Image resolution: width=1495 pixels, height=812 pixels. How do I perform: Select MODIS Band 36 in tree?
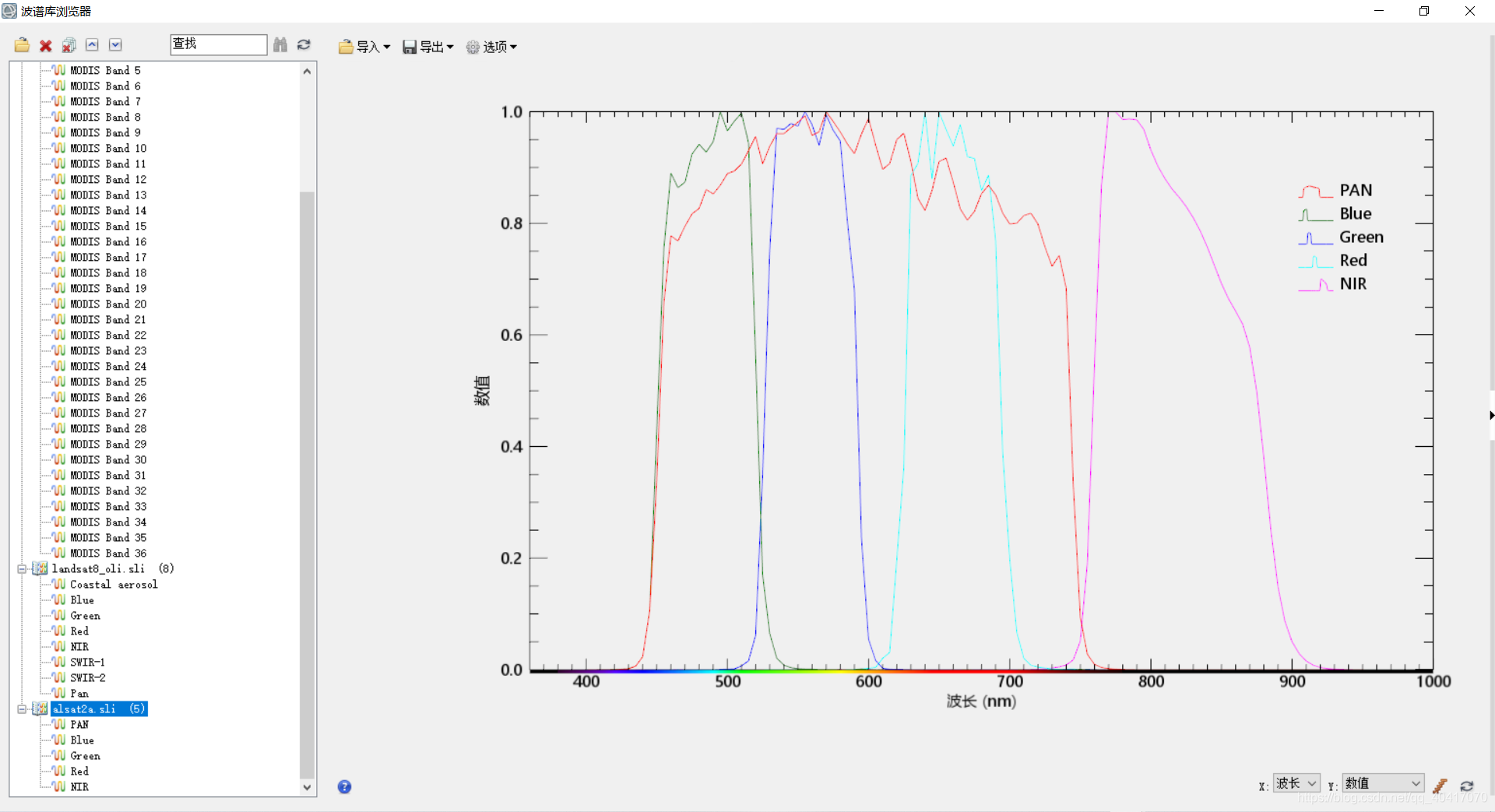pyautogui.click(x=108, y=554)
